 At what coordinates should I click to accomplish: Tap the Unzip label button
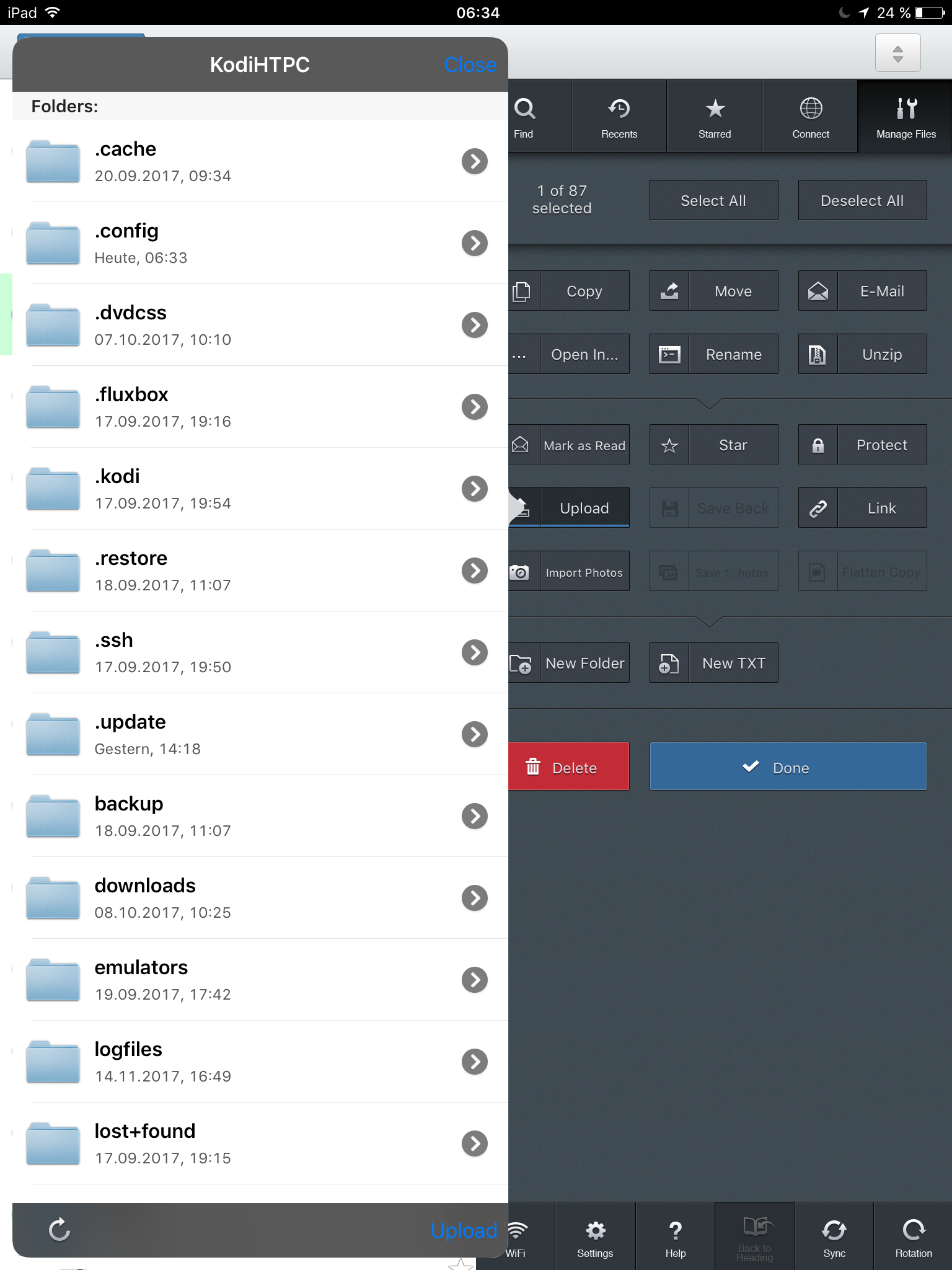882,354
